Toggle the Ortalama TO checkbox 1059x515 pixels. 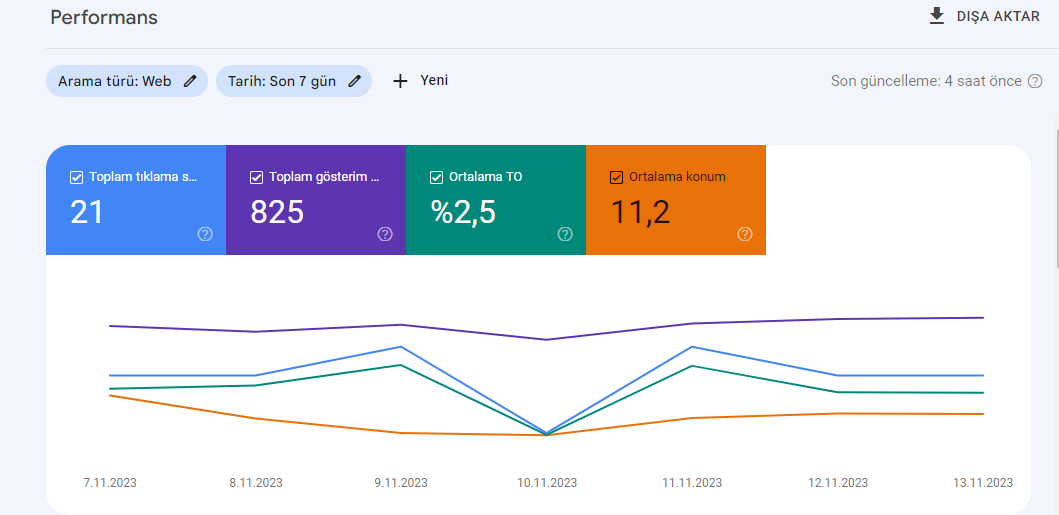pos(436,178)
